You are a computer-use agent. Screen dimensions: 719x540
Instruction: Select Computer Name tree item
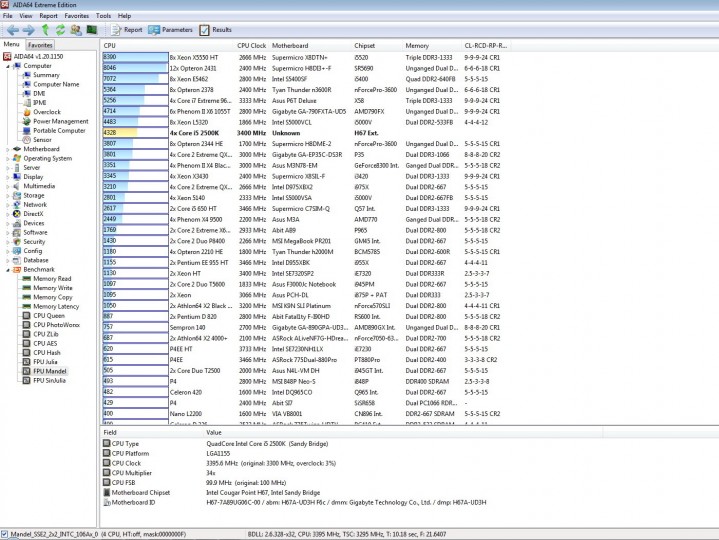point(56,84)
